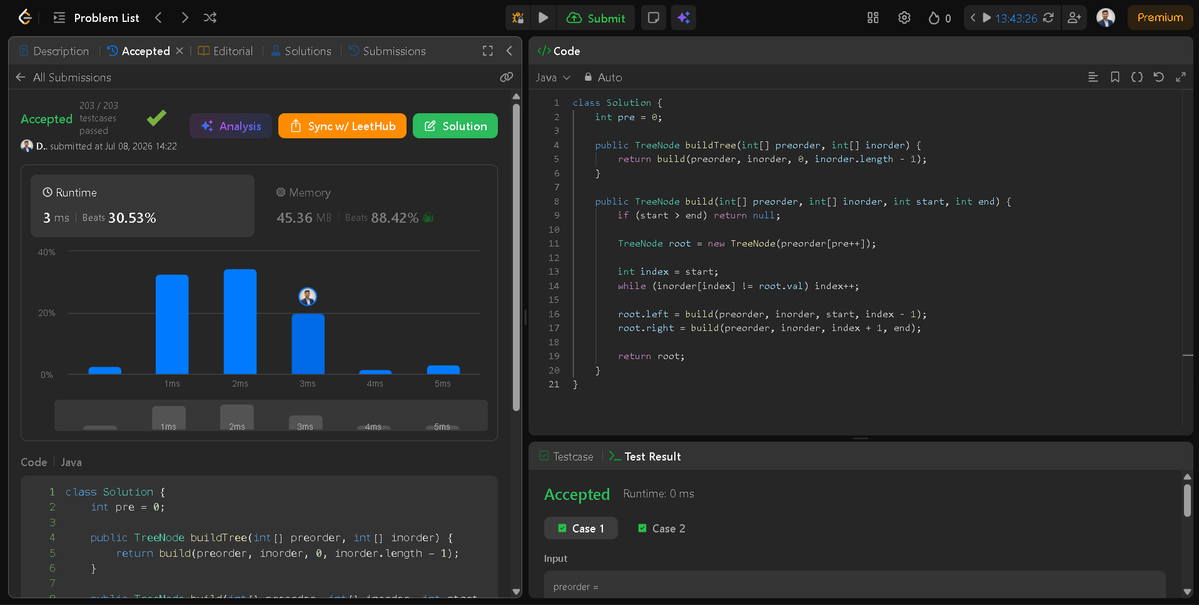Expand the code editor fullscreen icon

tap(1181, 77)
